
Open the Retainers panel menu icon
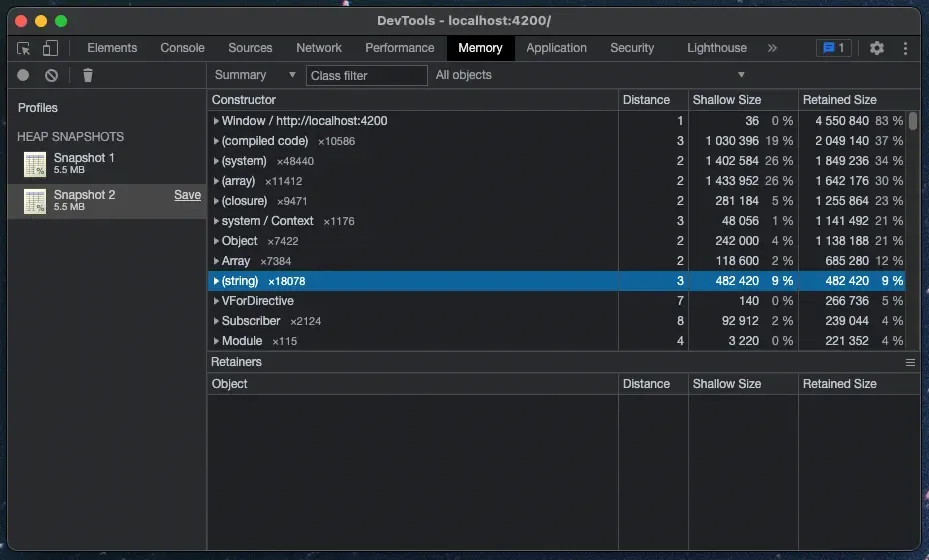pos(910,362)
